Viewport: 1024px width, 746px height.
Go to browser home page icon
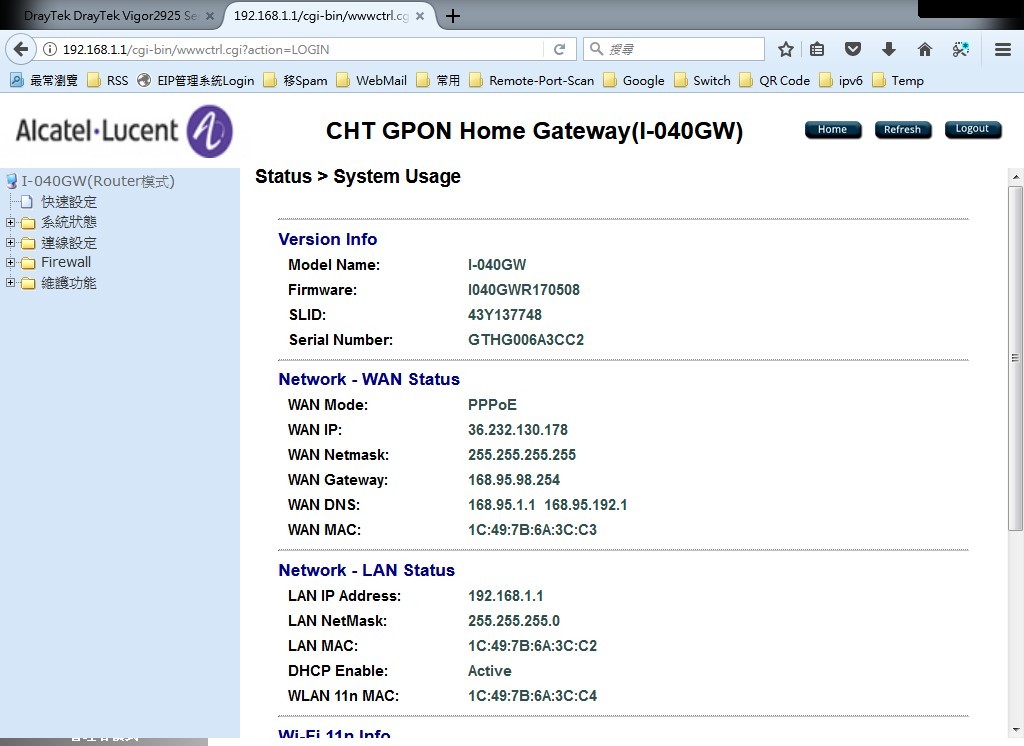point(925,49)
